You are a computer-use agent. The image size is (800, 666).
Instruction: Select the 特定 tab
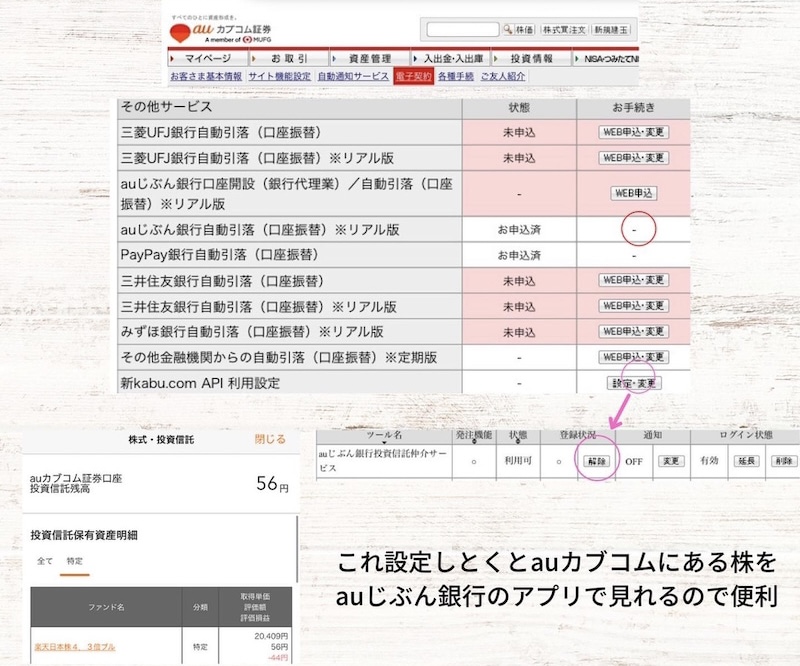[74, 561]
